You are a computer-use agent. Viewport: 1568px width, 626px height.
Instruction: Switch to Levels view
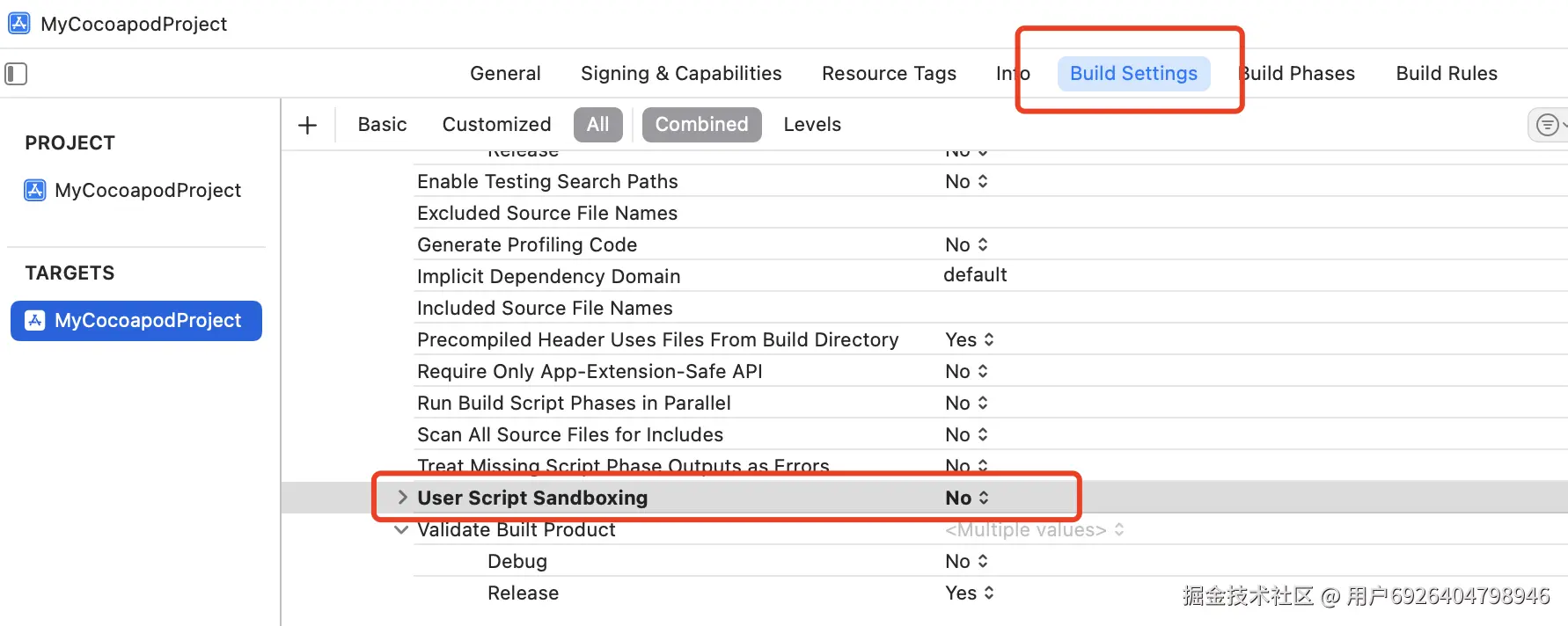click(x=812, y=125)
